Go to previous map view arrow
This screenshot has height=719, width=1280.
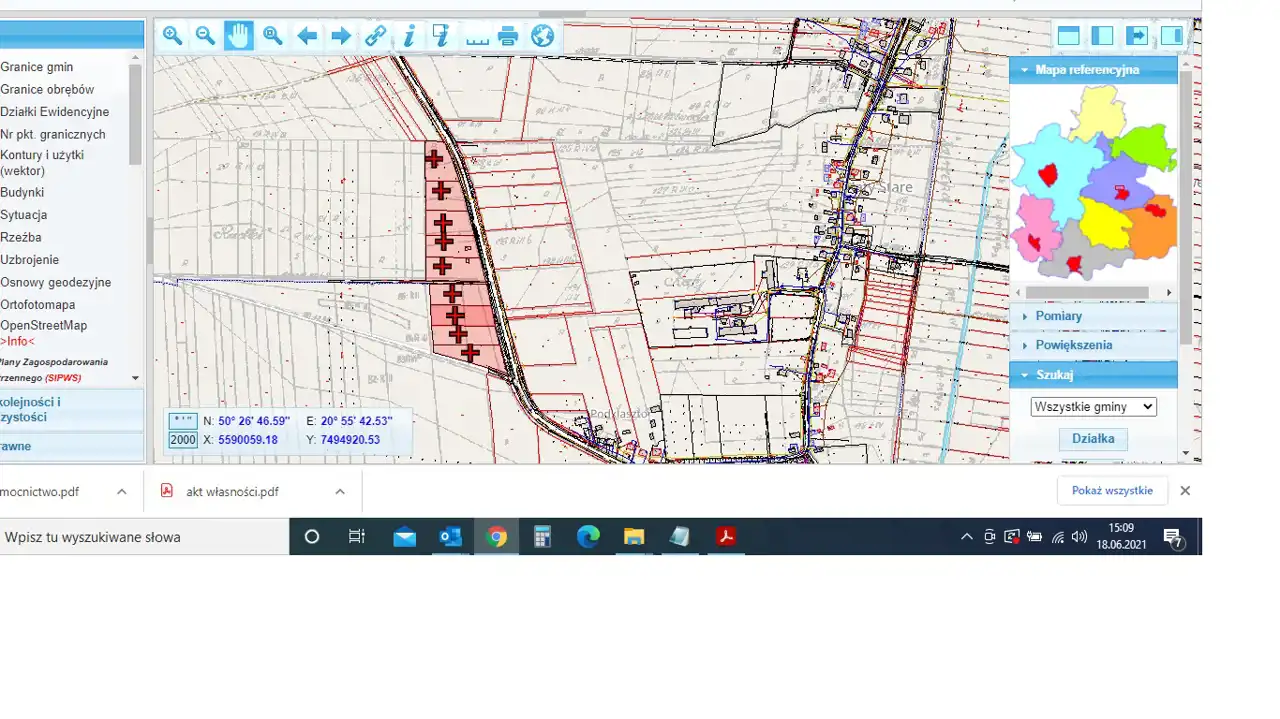(307, 36)
